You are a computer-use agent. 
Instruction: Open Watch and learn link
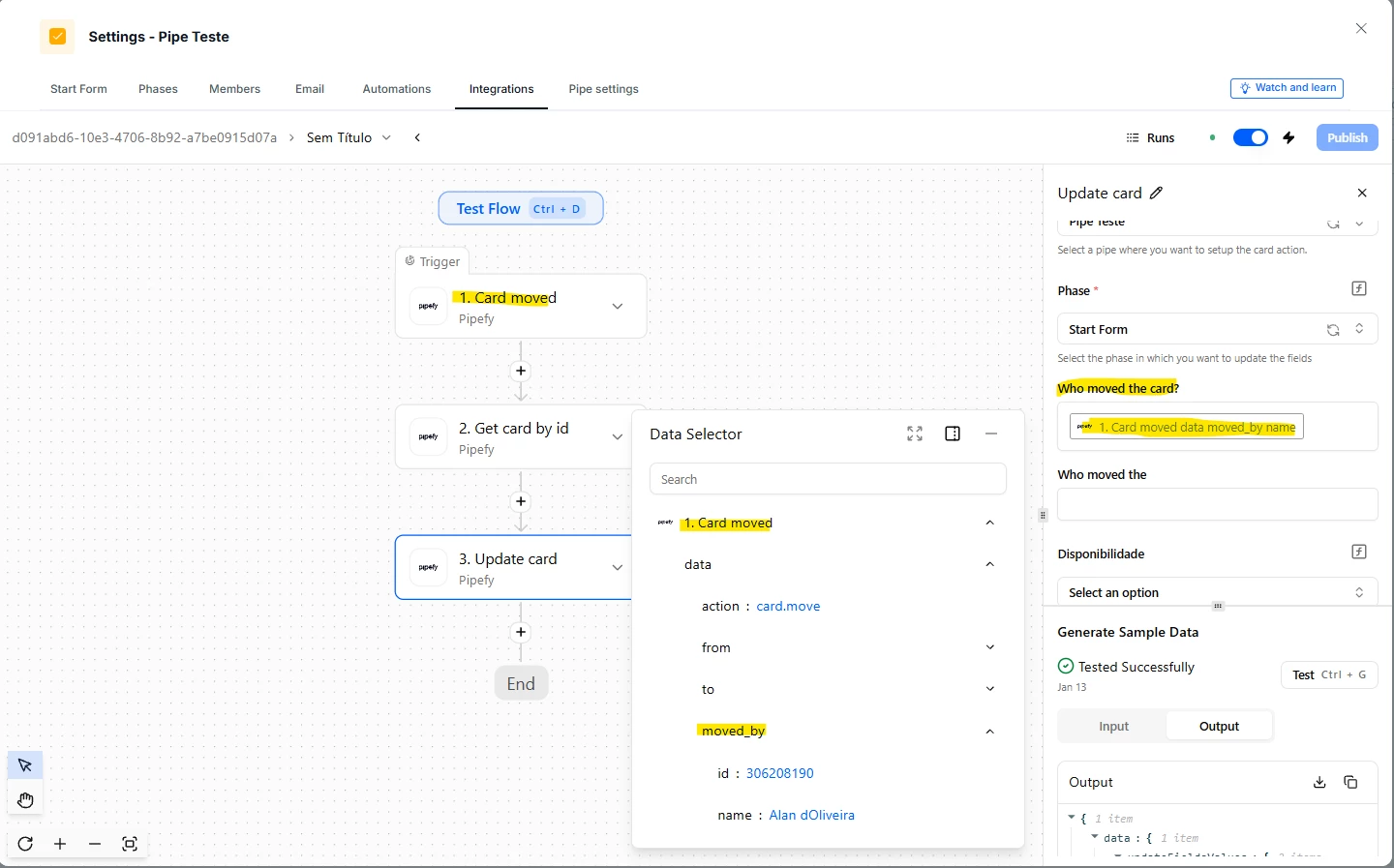[x=1287, y=88]
